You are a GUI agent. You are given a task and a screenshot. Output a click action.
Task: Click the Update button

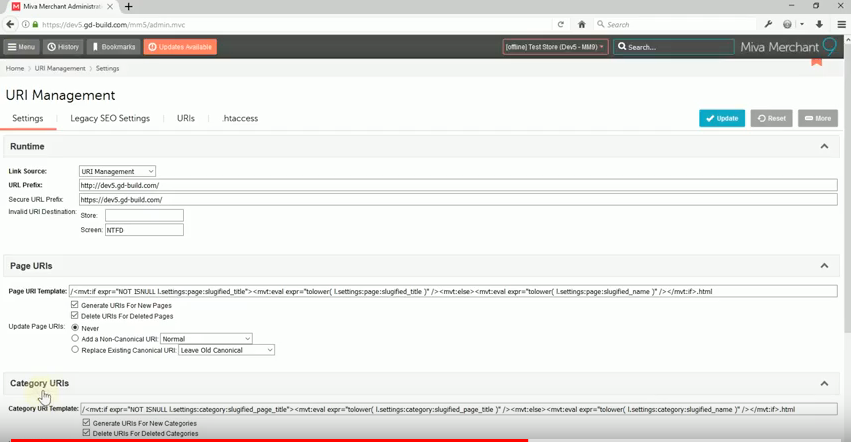[721, 118]
